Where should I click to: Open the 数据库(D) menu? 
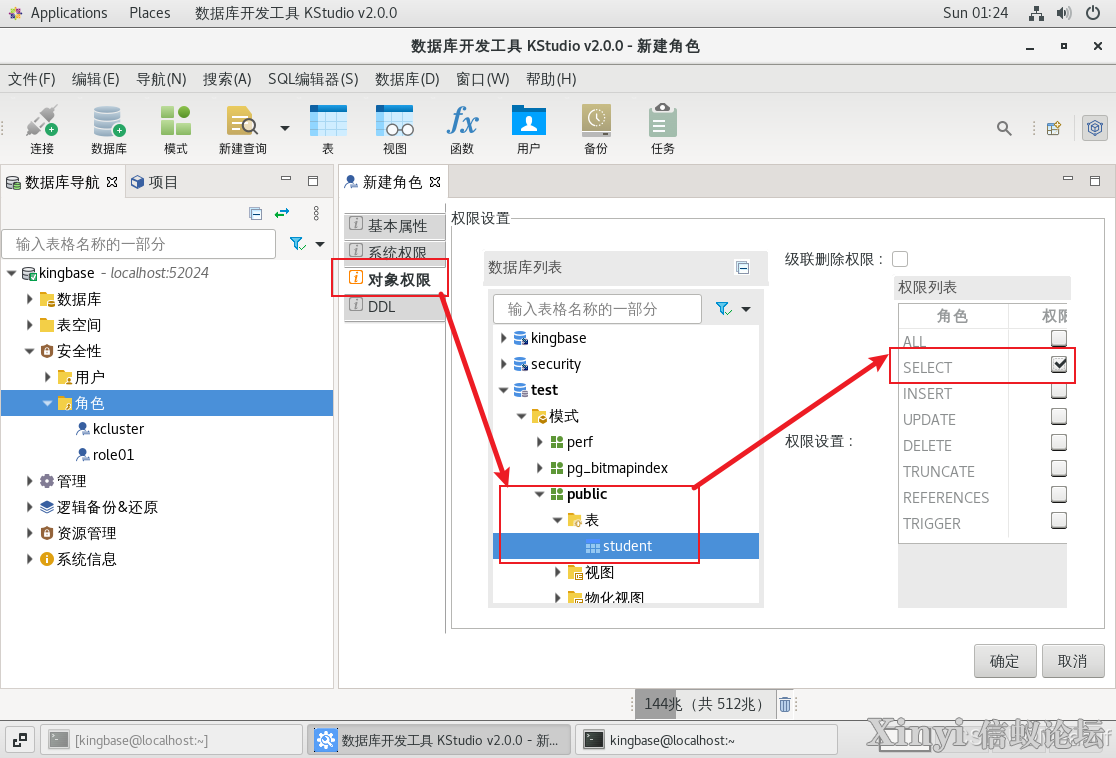[x=407, y=79]
